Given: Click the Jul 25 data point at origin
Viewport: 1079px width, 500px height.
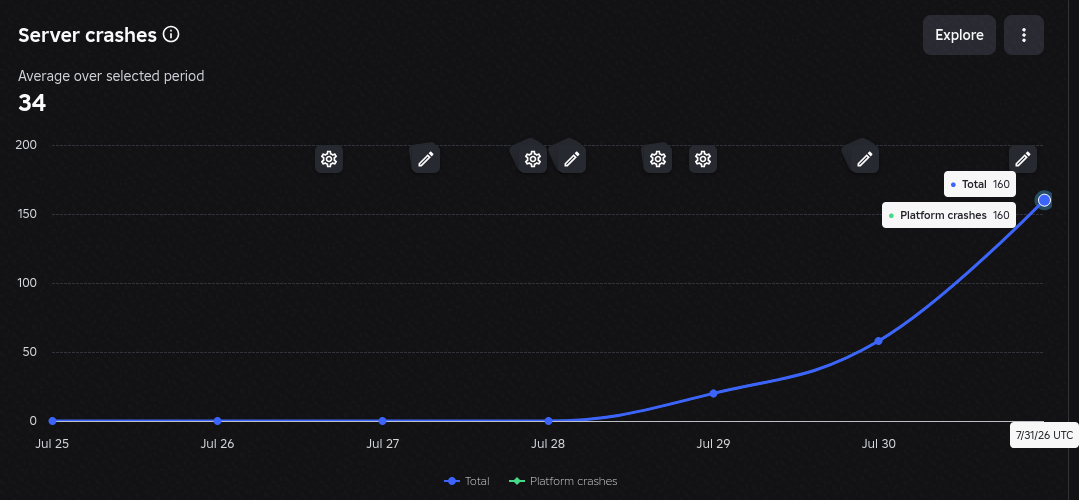Looking at the screenshot, I should pyautogui.click(x=52, y=421).
